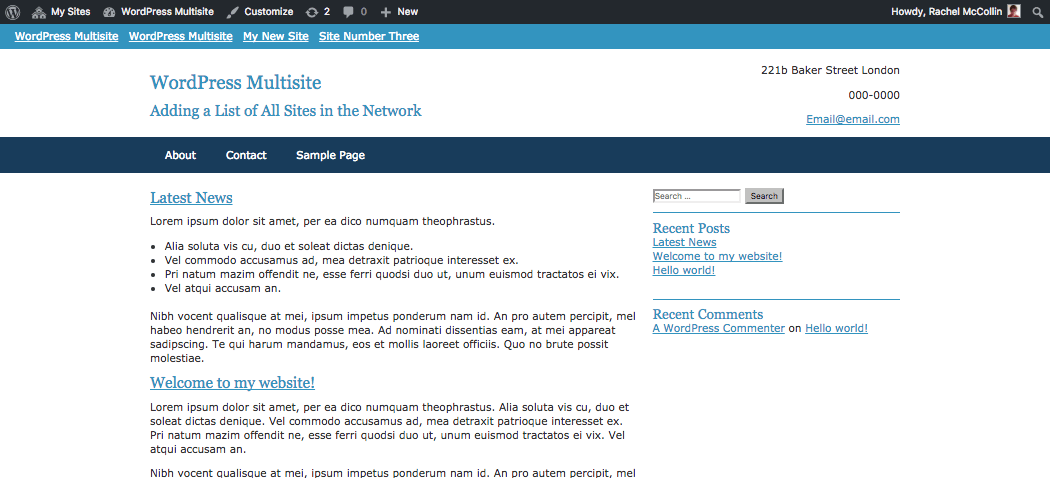Open the Welcome to my website! post heading

(232, 383)
